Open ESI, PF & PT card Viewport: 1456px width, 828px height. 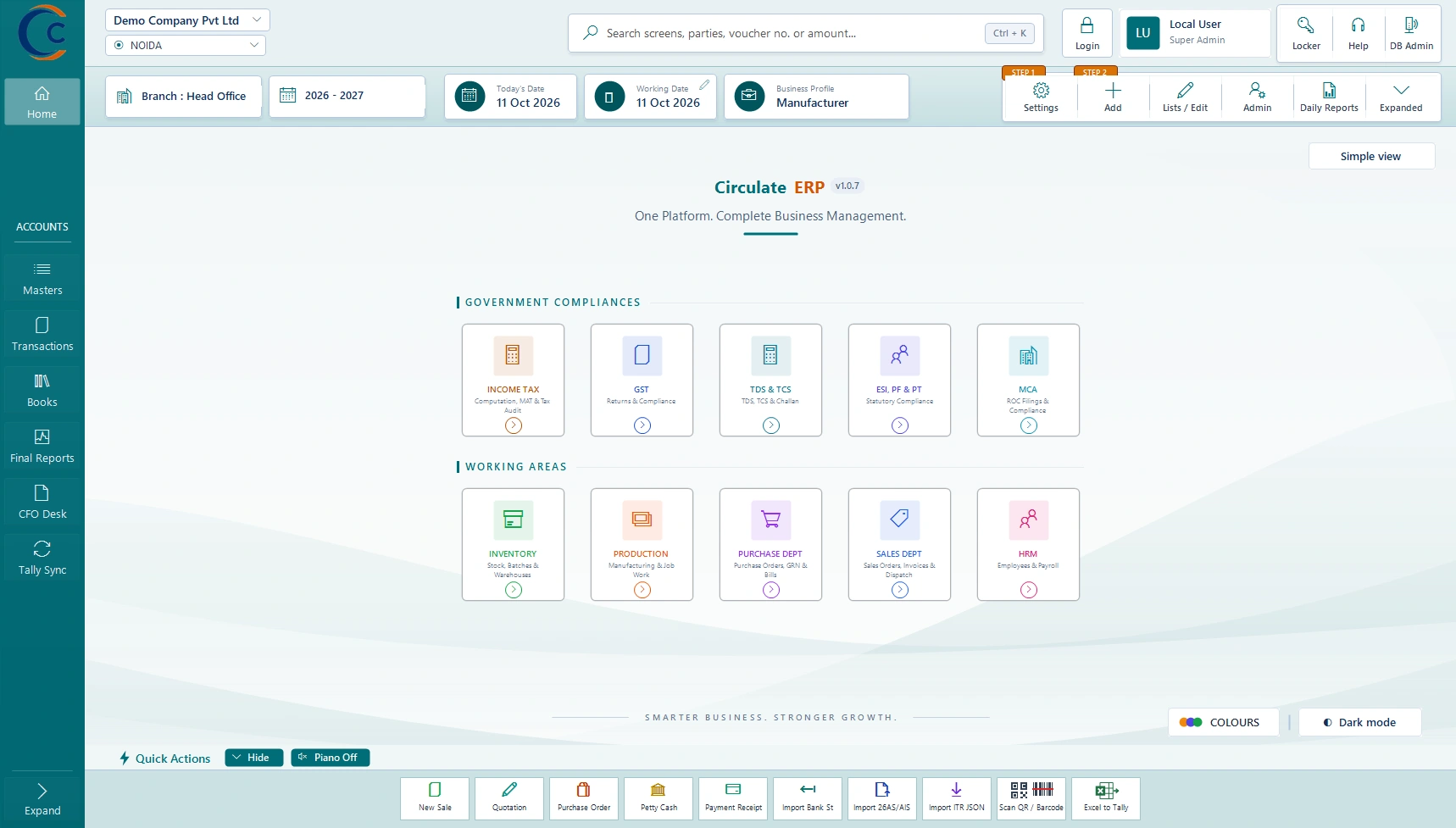899,380
